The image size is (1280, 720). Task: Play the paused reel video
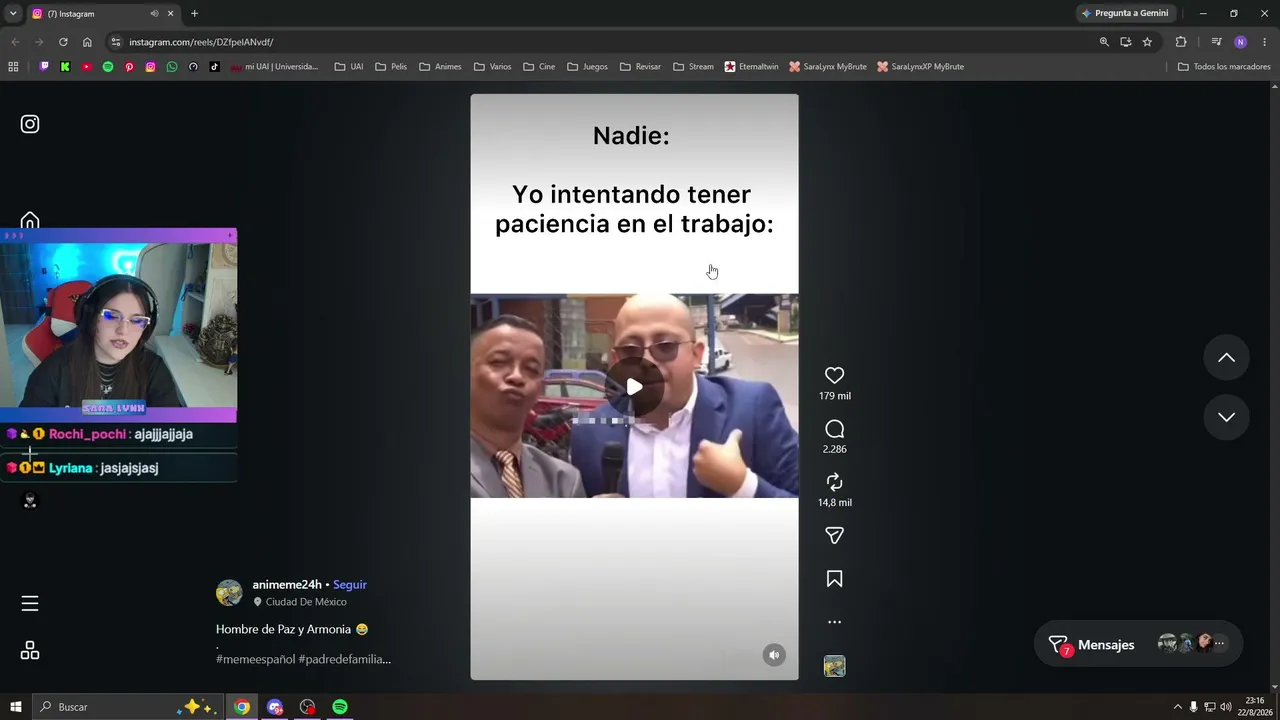pyautogui.click(x=634, y=387)
